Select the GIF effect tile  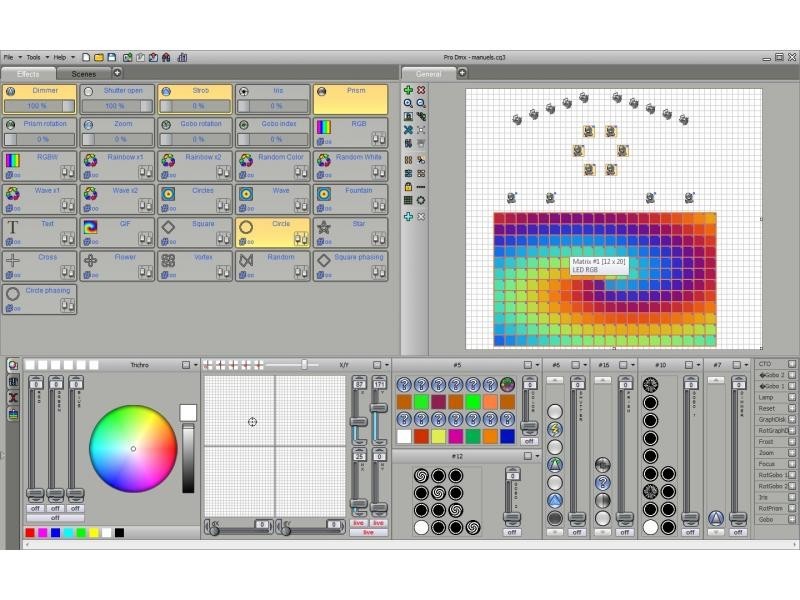[x=117, y=233]
